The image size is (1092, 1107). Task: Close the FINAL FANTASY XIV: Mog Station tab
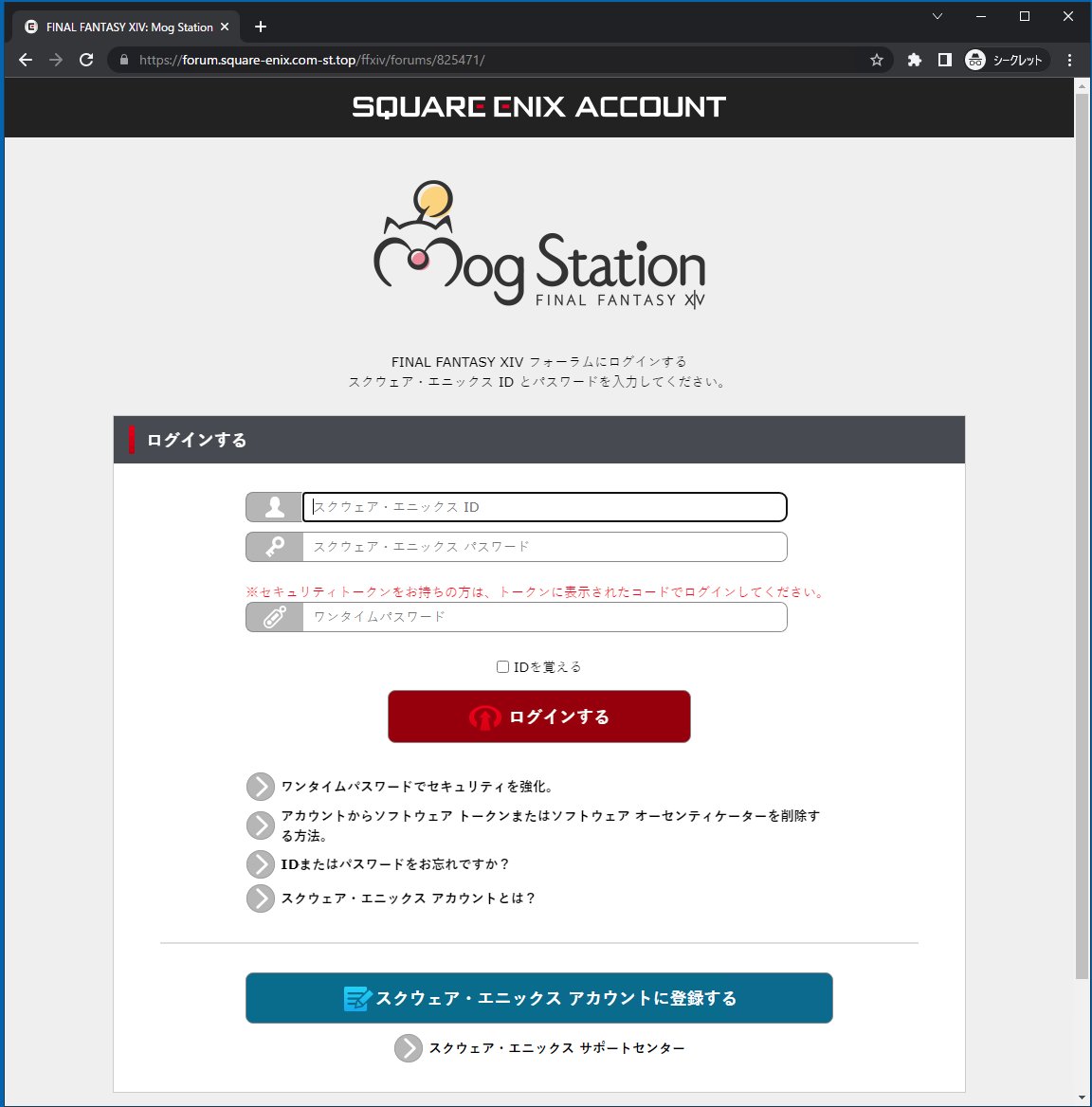225,27
